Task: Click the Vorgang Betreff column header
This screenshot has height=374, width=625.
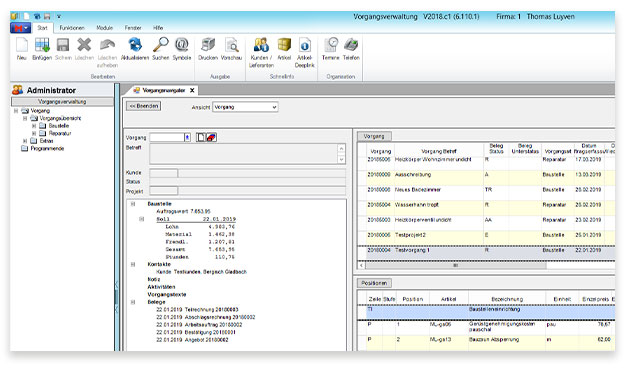Action: [x=439, y=152]
